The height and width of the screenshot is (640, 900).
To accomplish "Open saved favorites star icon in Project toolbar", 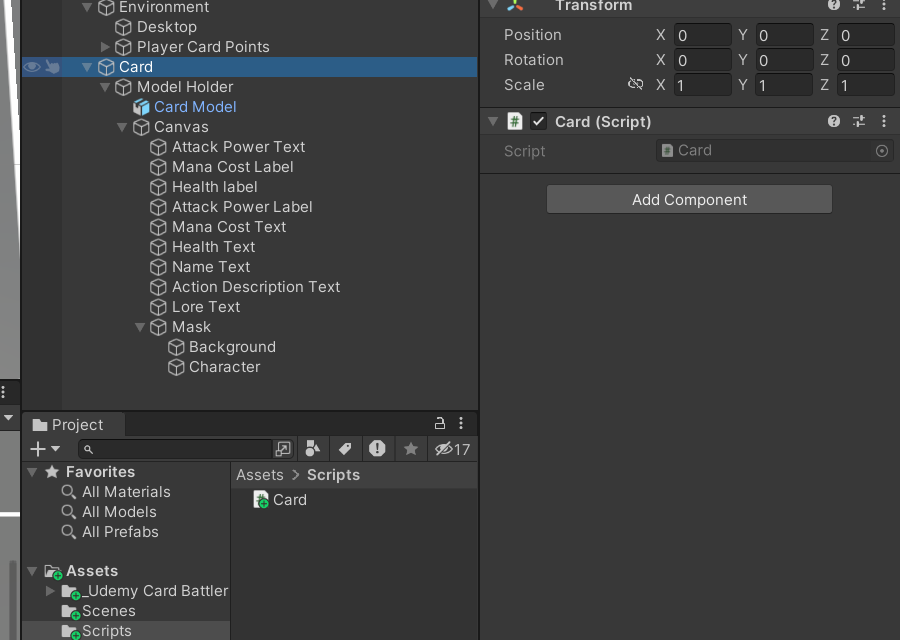I will point(411,449).
